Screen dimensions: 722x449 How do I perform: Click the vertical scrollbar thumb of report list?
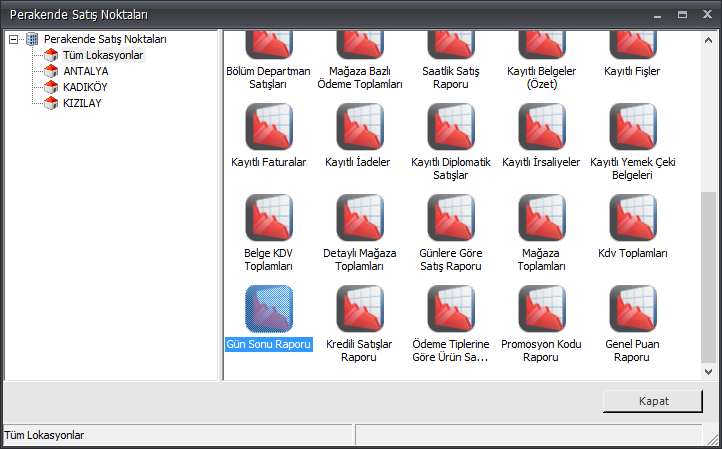(x=708, y=277)
